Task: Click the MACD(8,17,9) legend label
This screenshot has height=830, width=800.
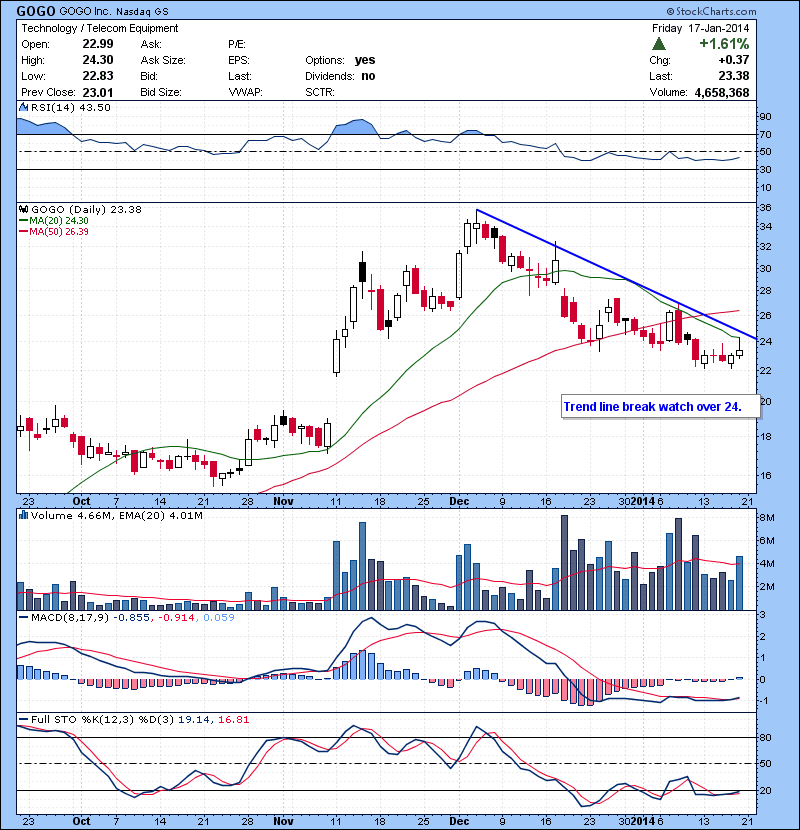Action: (70, 617)
